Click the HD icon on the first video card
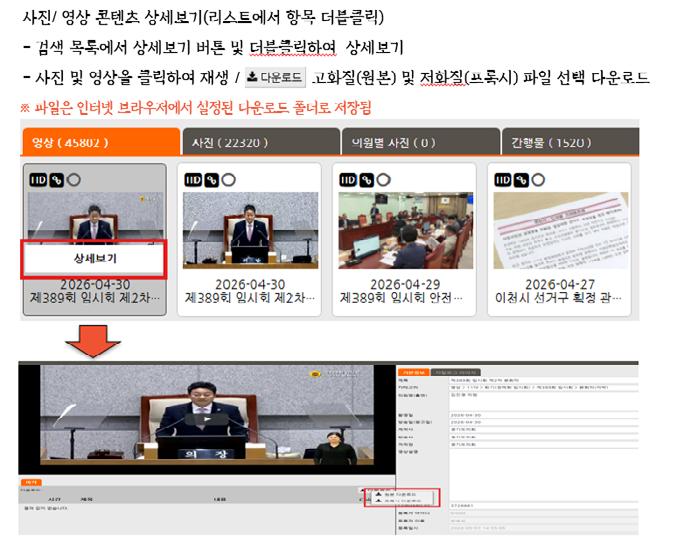Image resolution: width=677 pixels, height=543 pixels. click(x=38, y=180)
